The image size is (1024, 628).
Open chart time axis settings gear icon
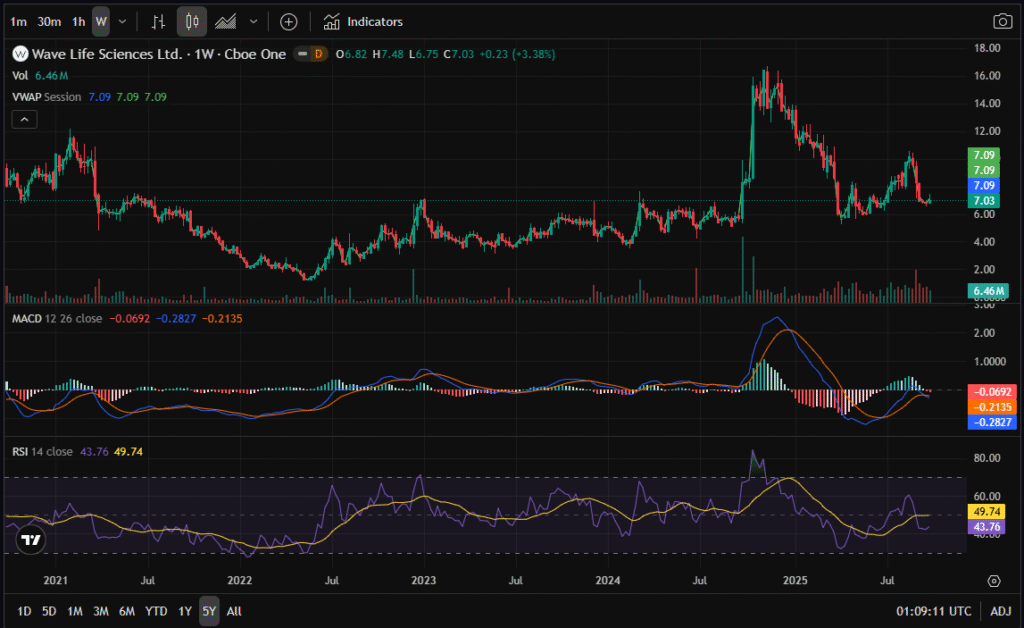994,580
